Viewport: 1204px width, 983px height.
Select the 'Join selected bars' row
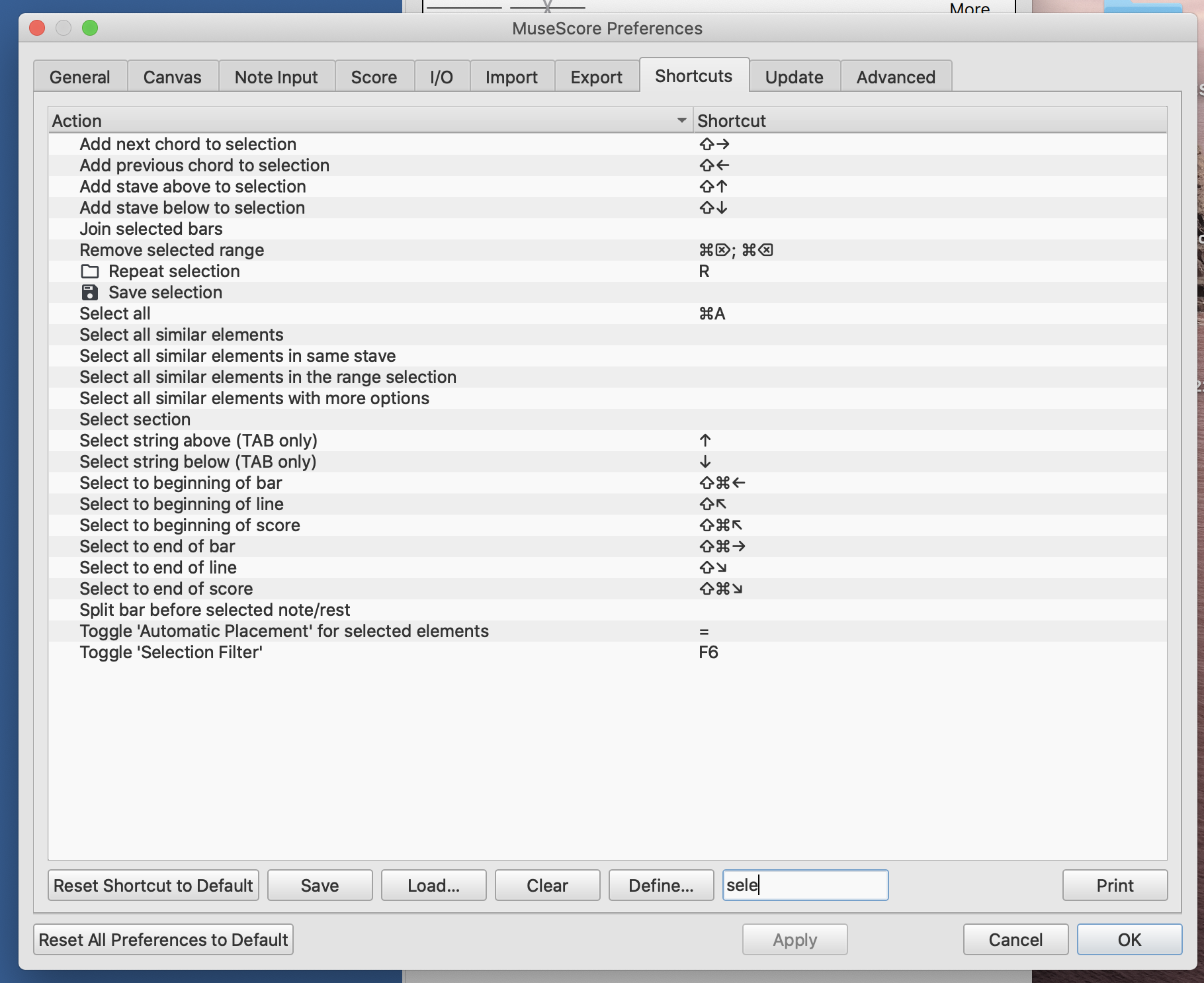tap(607, 229)
